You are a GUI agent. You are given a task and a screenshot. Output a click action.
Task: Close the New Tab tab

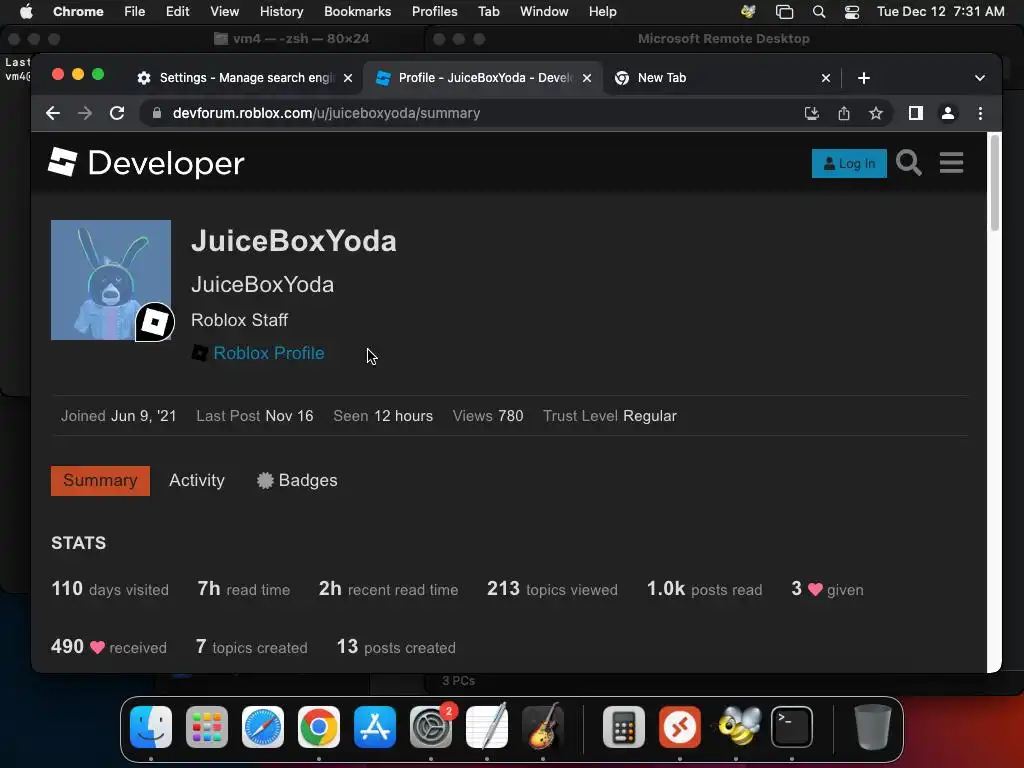[x=825, y=78]
